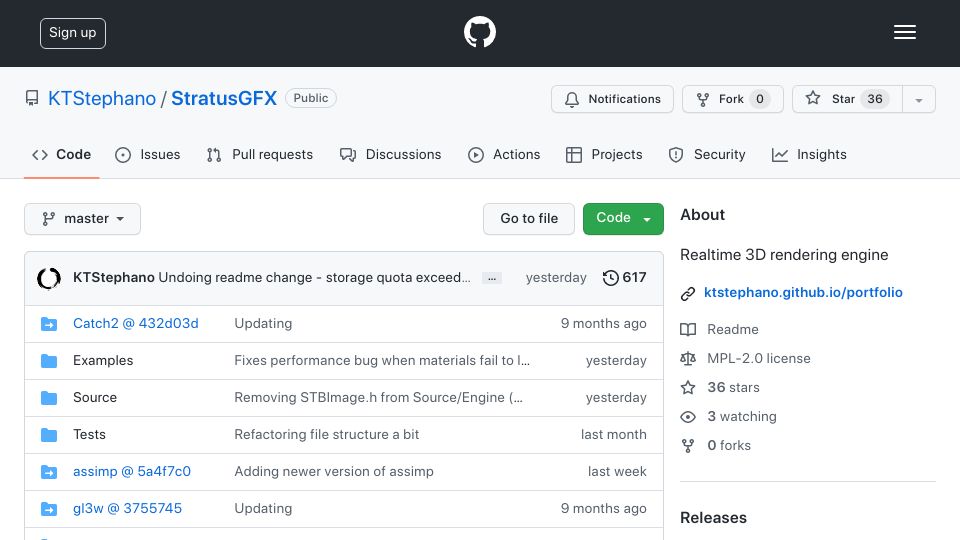
Task: Click the license scale icon
Action: point(688,359)
